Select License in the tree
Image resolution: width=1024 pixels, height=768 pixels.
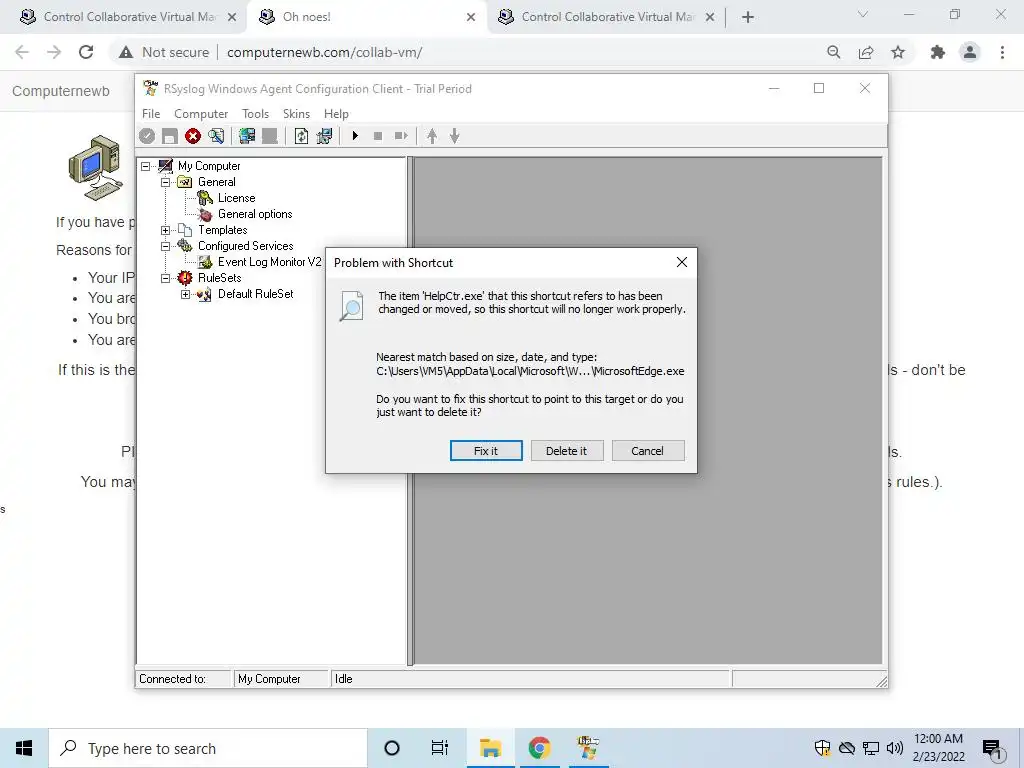[236, 198]
